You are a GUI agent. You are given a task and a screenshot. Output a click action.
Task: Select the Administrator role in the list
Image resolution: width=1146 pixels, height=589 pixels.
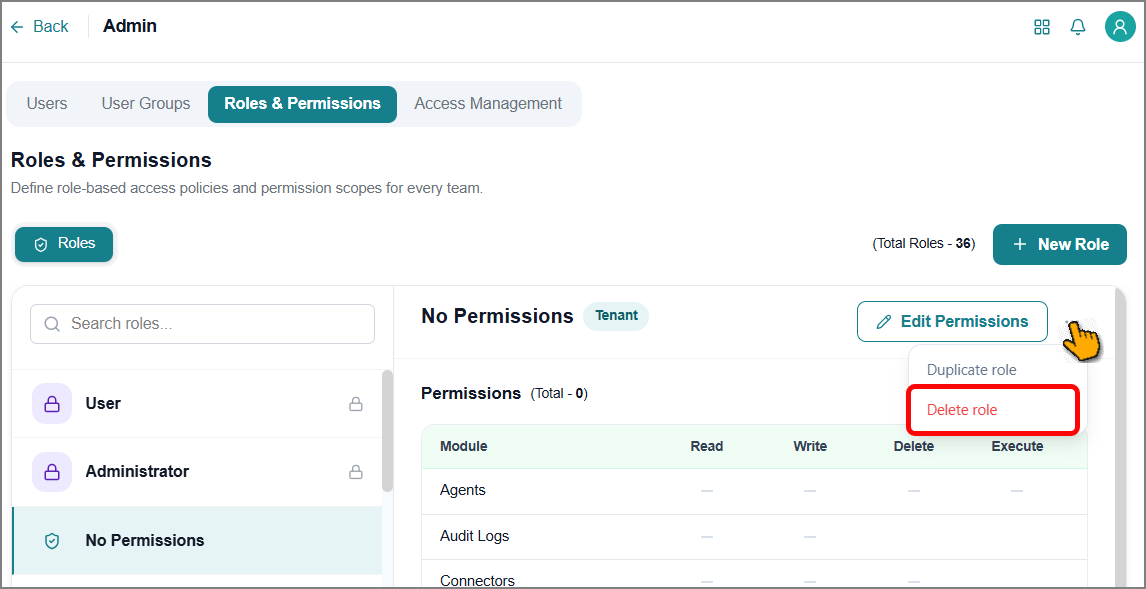coord(197,471)
